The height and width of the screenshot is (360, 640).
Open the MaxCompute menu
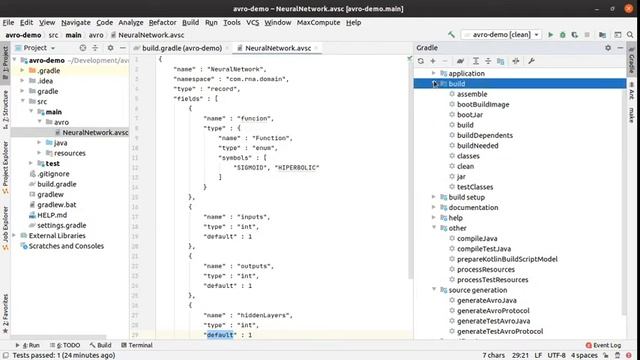[x=318, y=22]
